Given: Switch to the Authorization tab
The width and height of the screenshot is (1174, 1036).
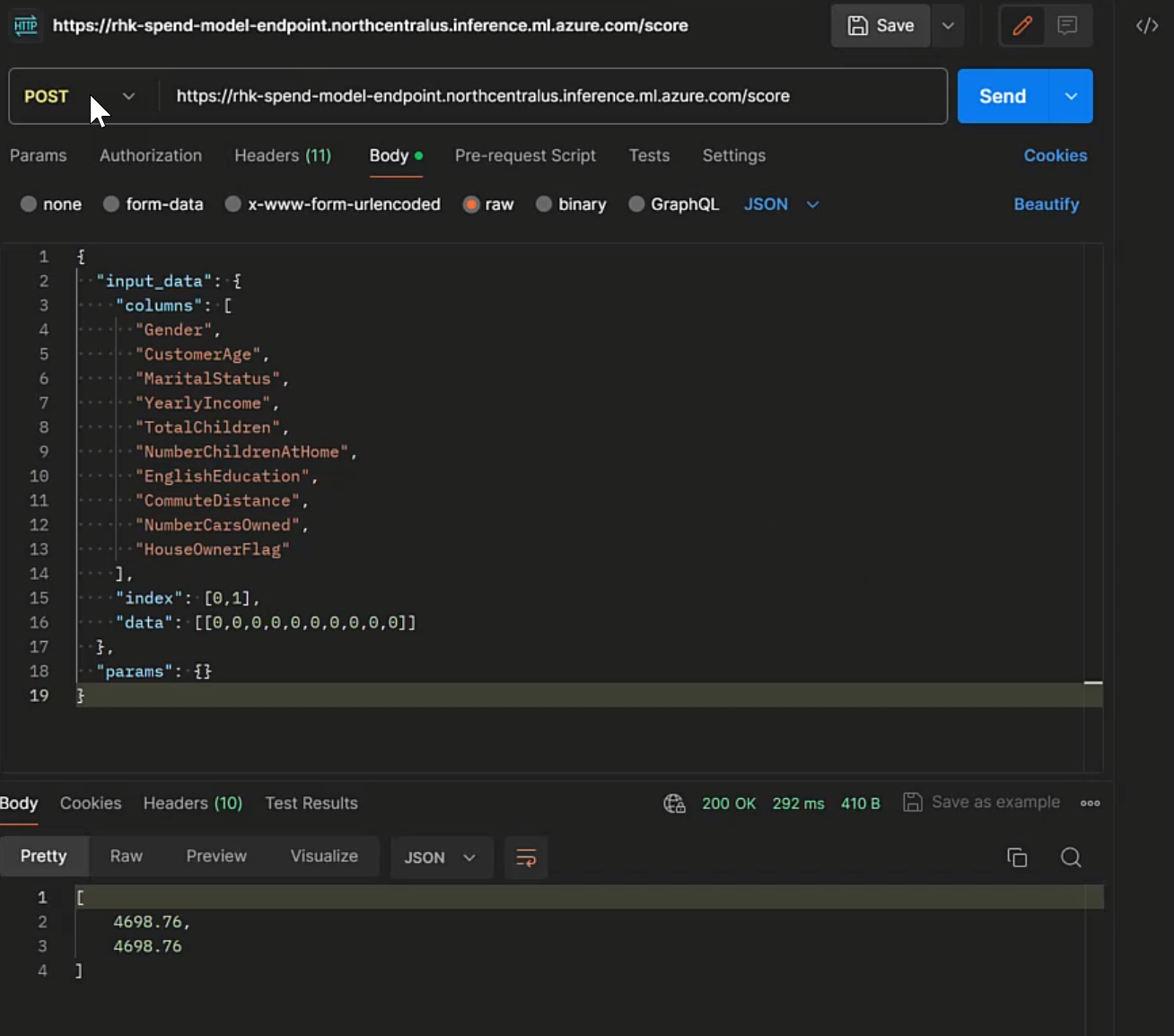Looking at the screenshot, I should click(x=151, y=156).
